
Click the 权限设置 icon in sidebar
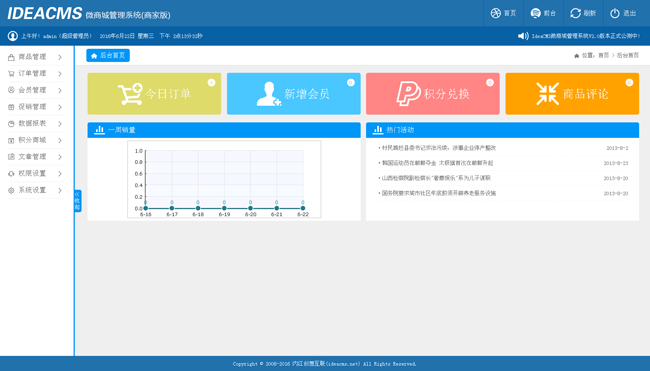[x=11, y=174]
